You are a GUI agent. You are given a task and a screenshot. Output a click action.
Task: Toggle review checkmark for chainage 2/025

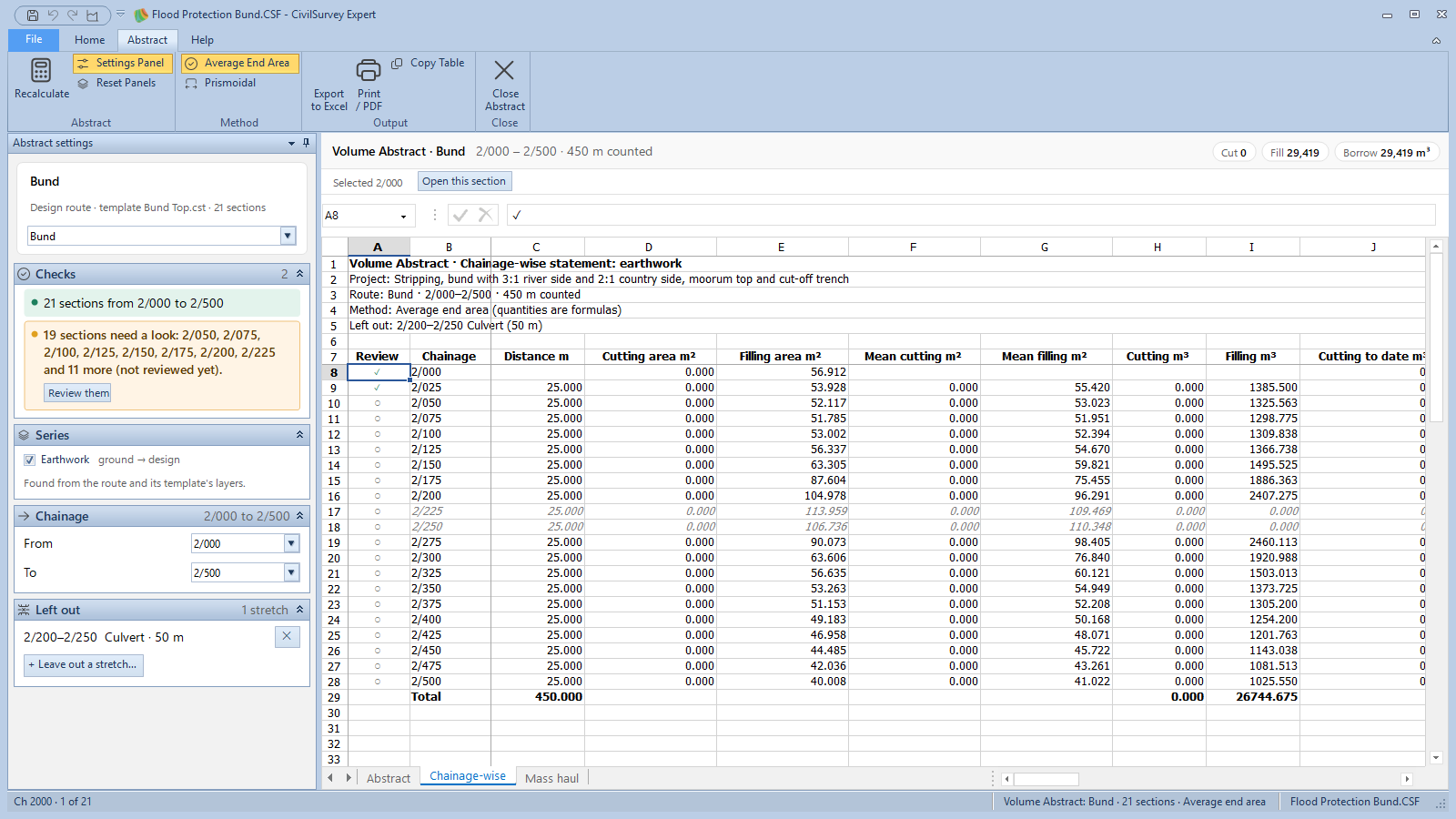[x=378, y=388]
